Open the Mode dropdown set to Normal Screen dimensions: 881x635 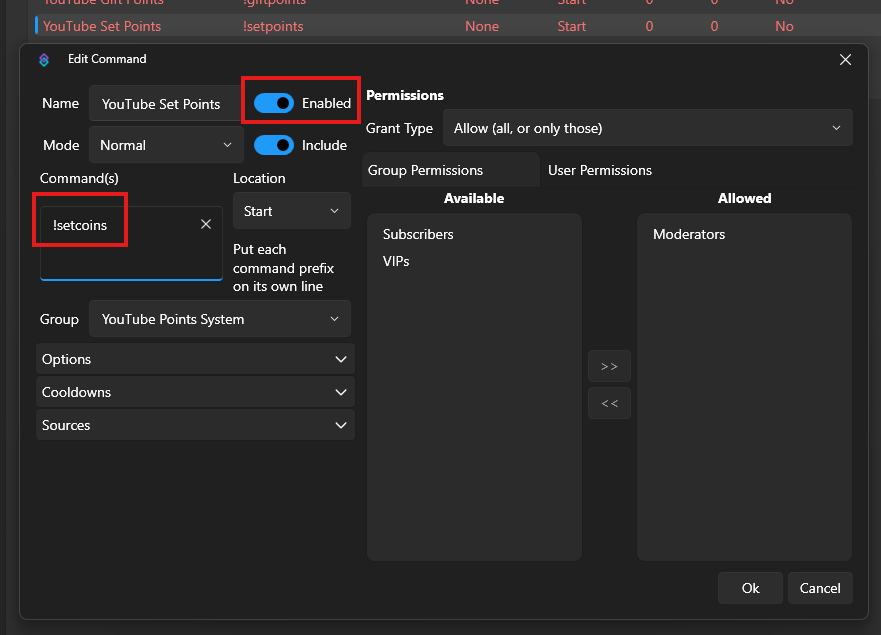pyautogui.click(x=166, y=145)
